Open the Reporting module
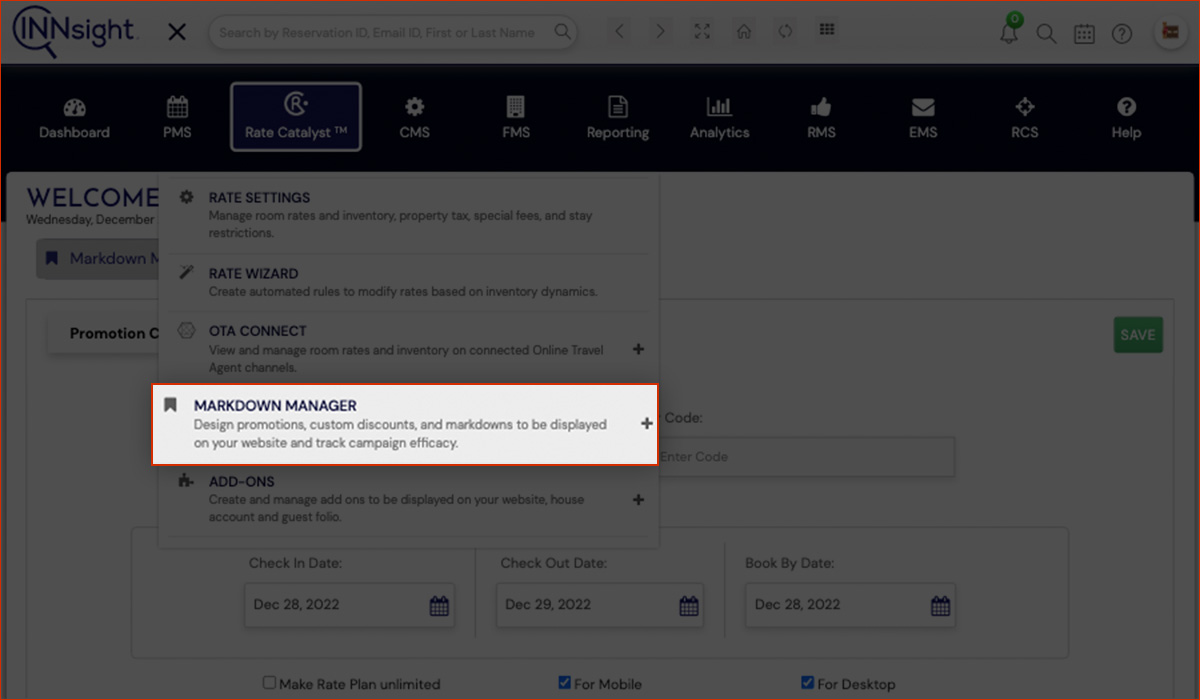The width and height of the screenshot is (1200, 700). [618, 118]
